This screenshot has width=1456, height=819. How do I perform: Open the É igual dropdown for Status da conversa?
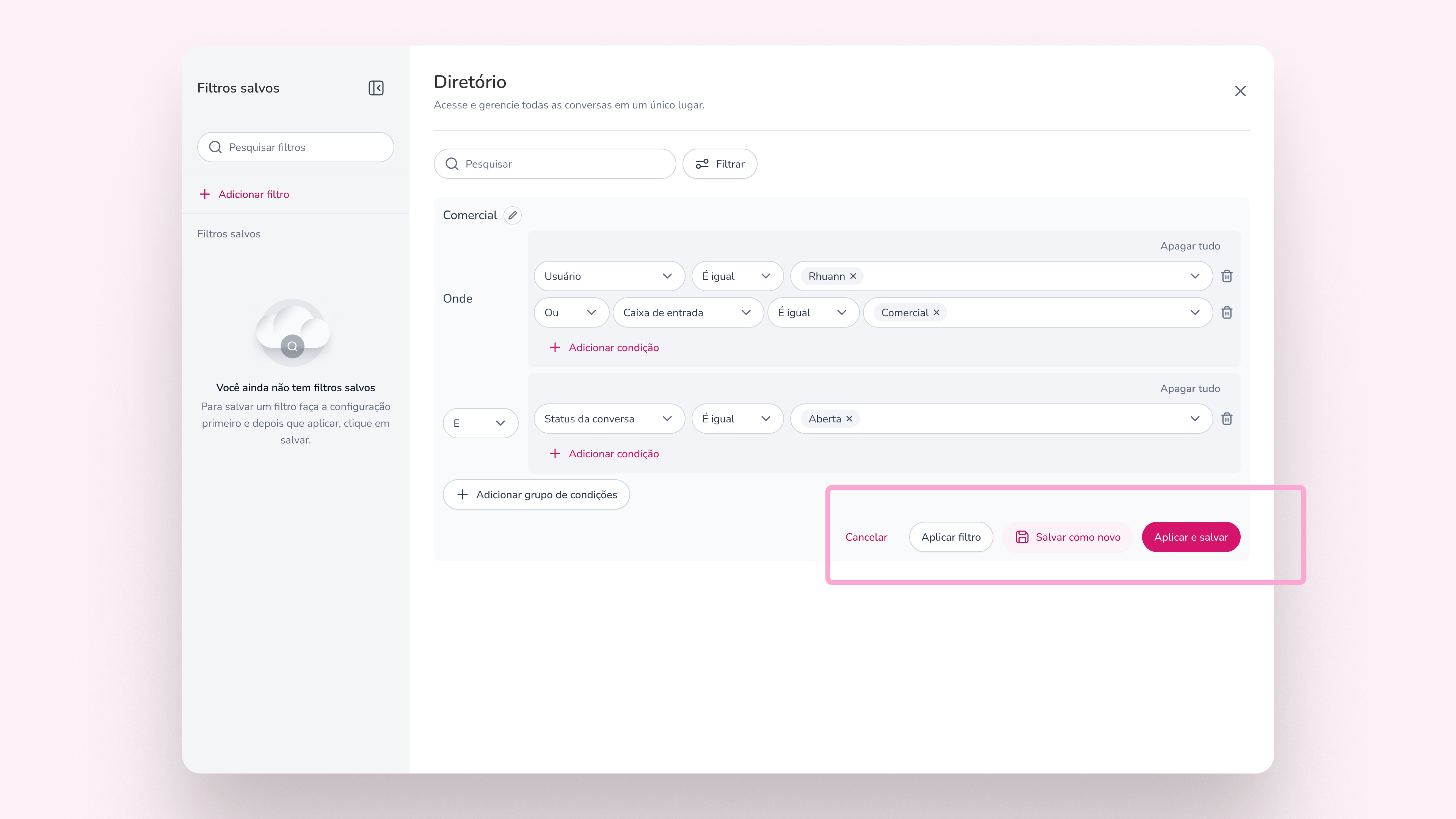tap(737, 419)
